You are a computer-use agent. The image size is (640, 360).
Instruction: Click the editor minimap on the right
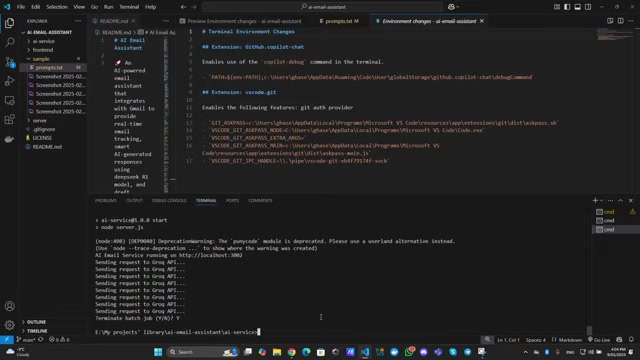[x=615, y=34]
